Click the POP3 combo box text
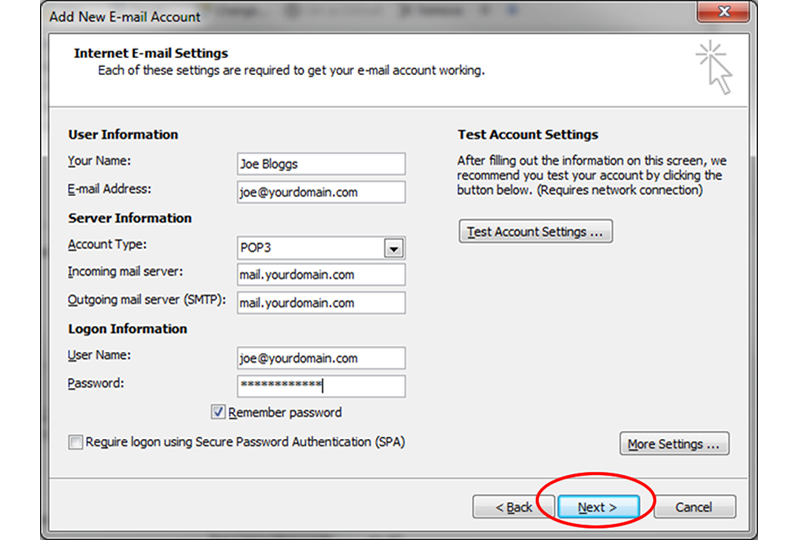 [310, 248]
